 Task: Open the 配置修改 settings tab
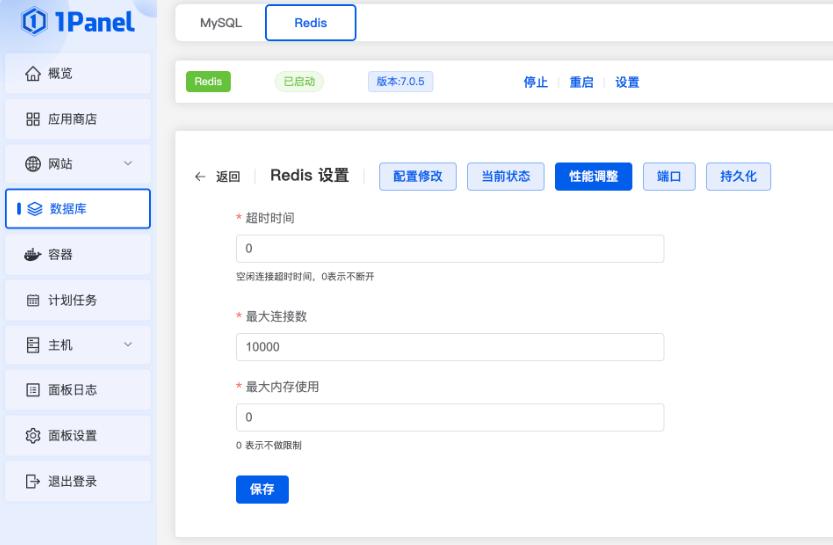click(418, 176)
